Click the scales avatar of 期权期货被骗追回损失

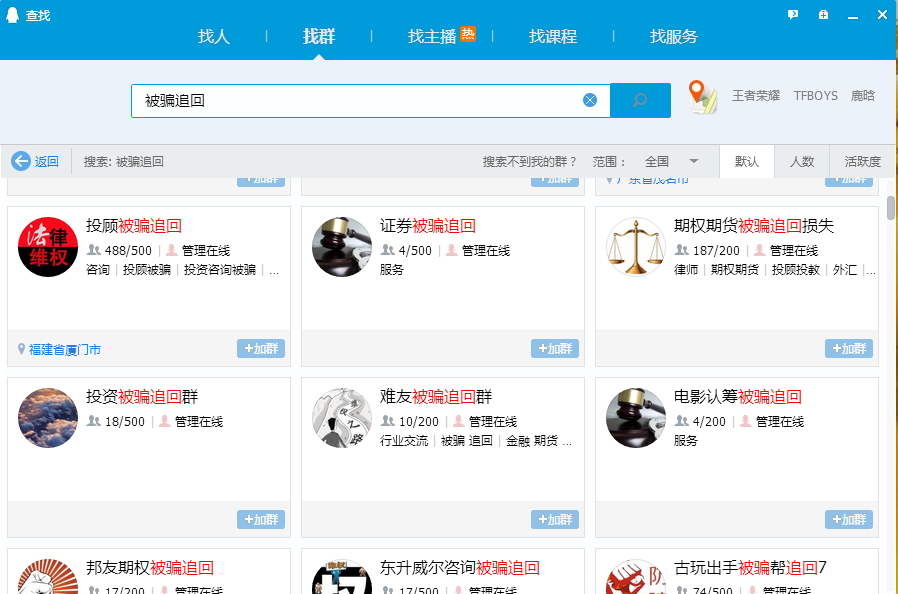point(636,247)
